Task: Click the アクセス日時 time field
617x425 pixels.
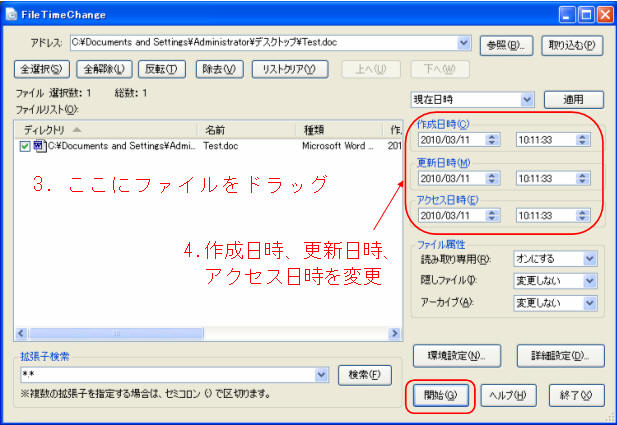Action: 546,215
